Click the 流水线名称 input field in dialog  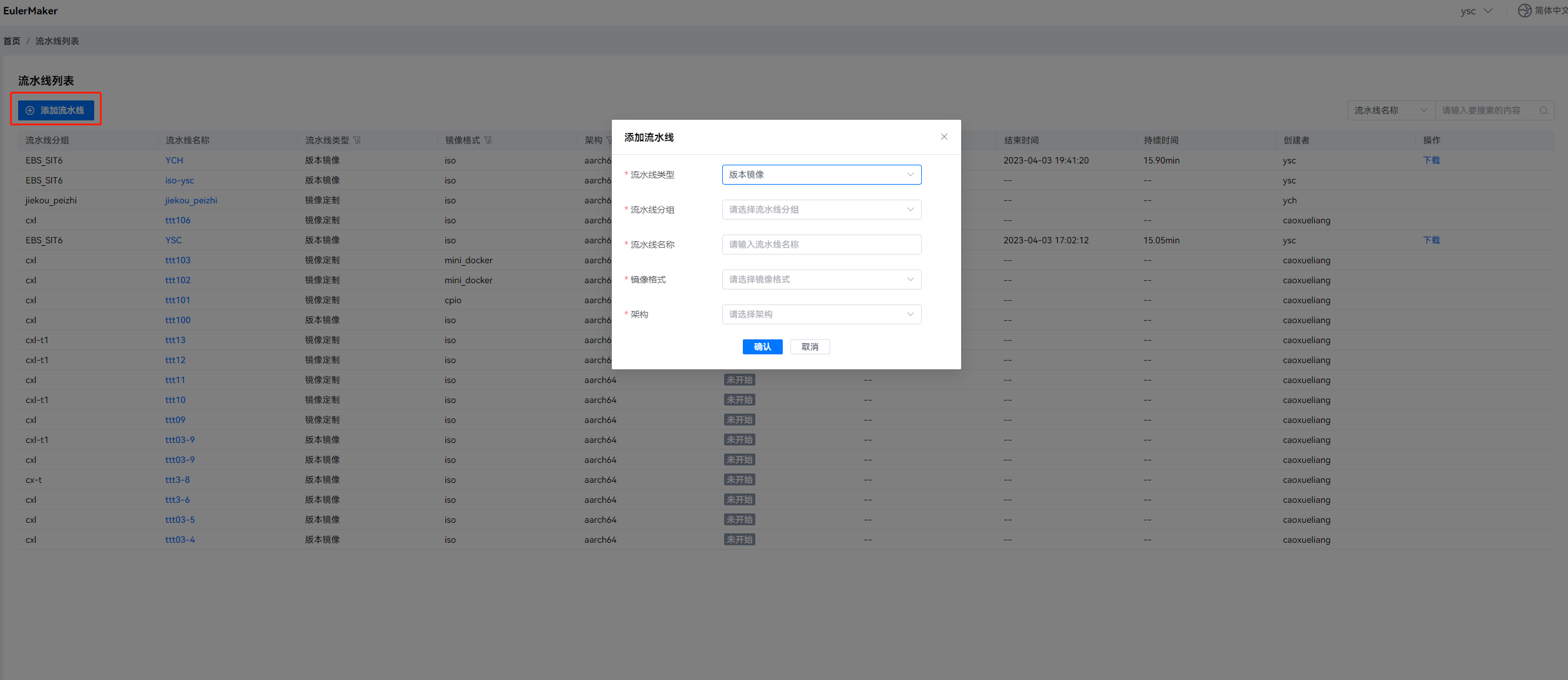pos(821,245)
